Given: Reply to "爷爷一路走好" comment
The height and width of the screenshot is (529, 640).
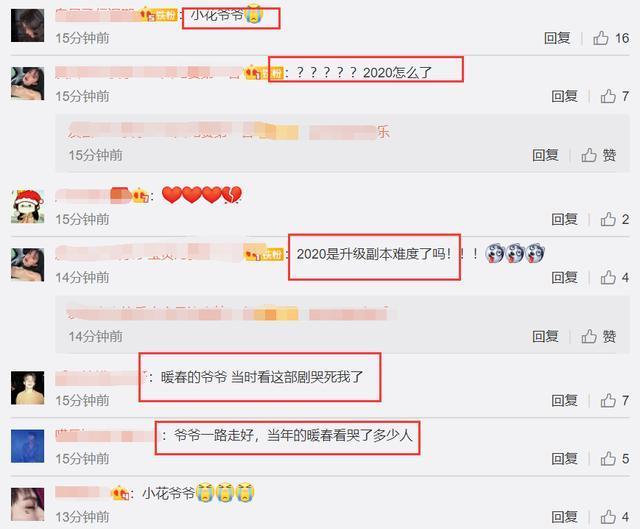Looking at the screenshot, I should tap(564, 459).
